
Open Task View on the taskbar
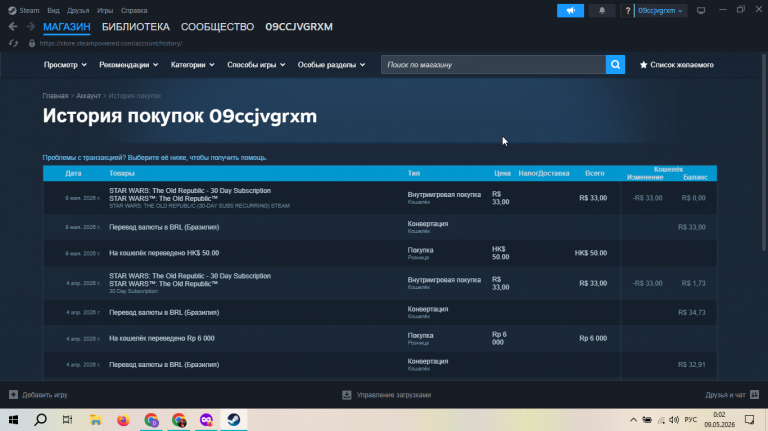click(x=68, y=420)
